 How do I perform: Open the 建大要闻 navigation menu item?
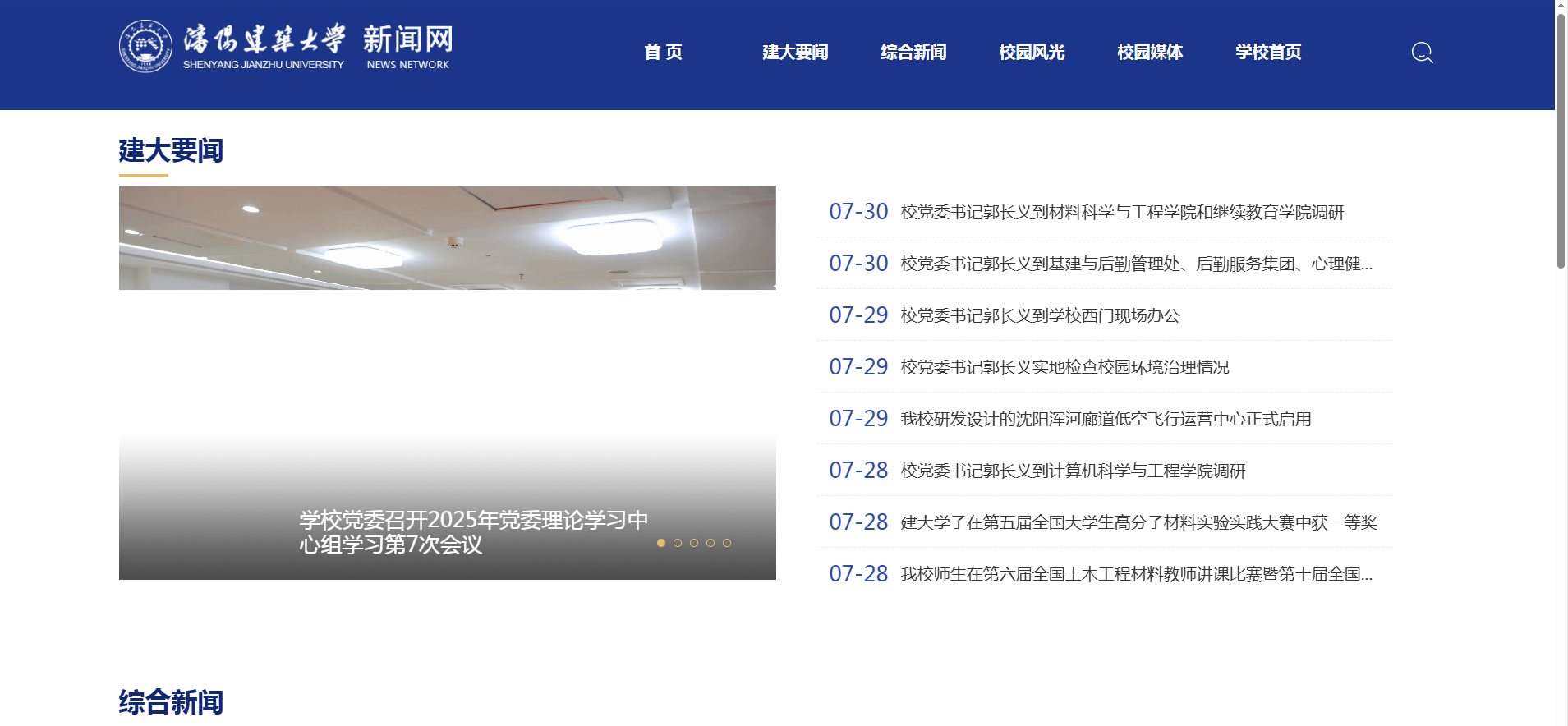point(794,53)
